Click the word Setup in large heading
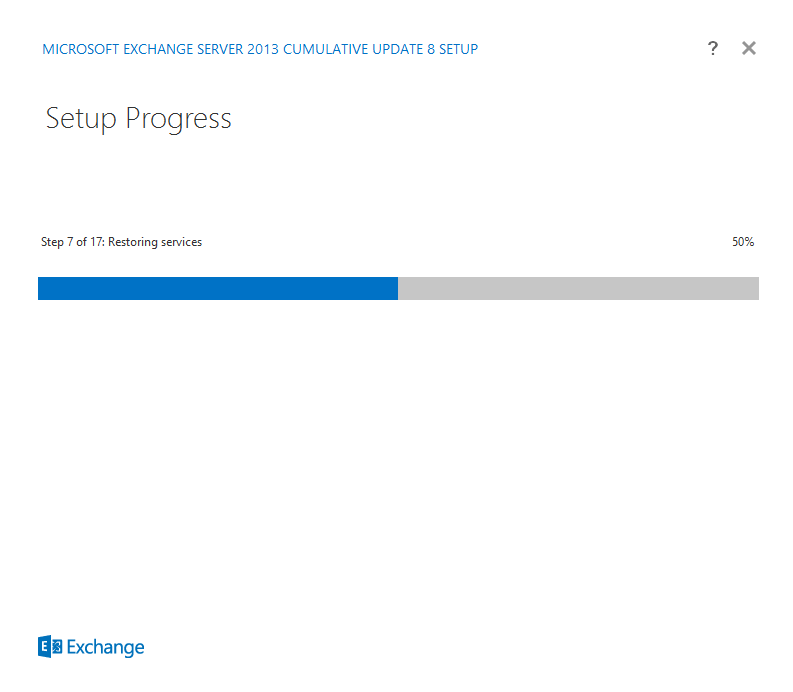The height and width of the screenshot is (692, 793). pyautogui.click(x=81, y=119)
